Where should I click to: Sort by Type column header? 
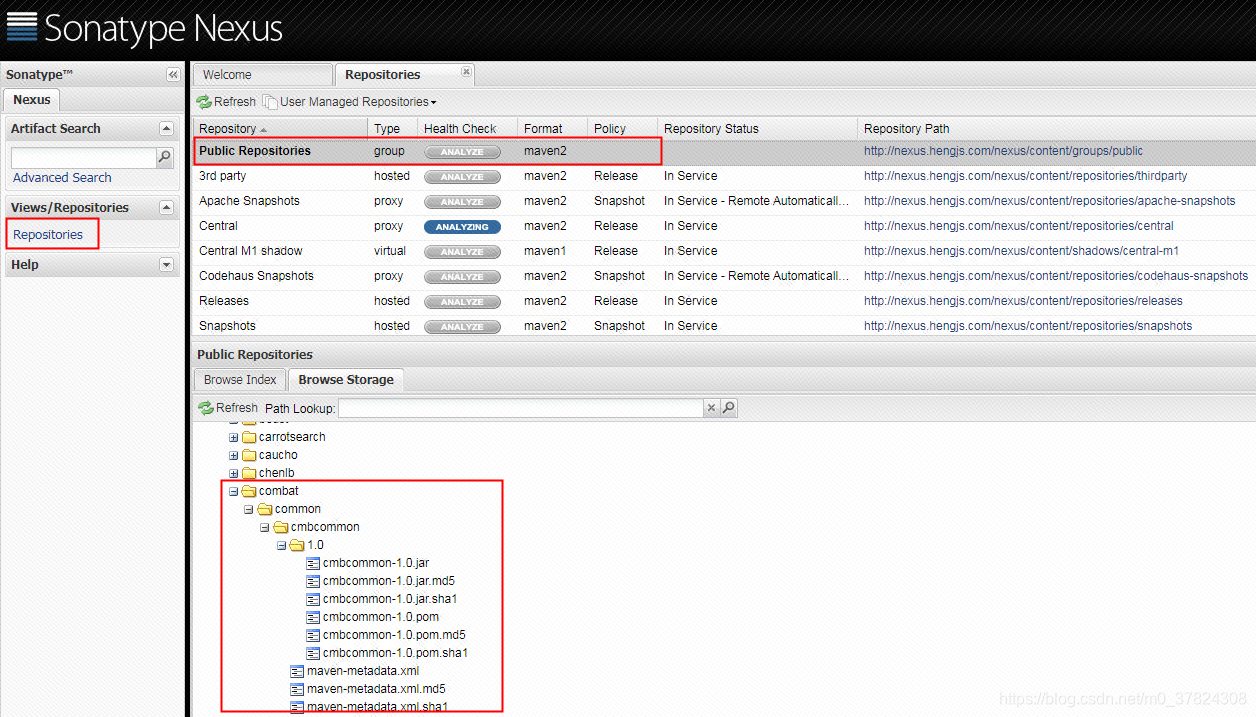pyautogui.click(x=392, y=128)
